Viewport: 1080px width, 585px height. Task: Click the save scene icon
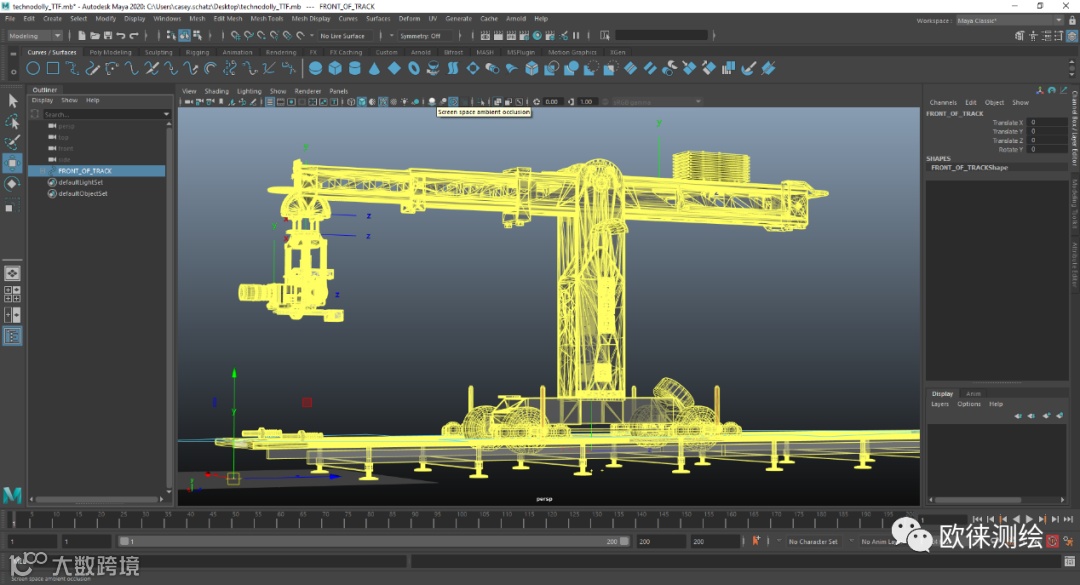tap(110, 36)
